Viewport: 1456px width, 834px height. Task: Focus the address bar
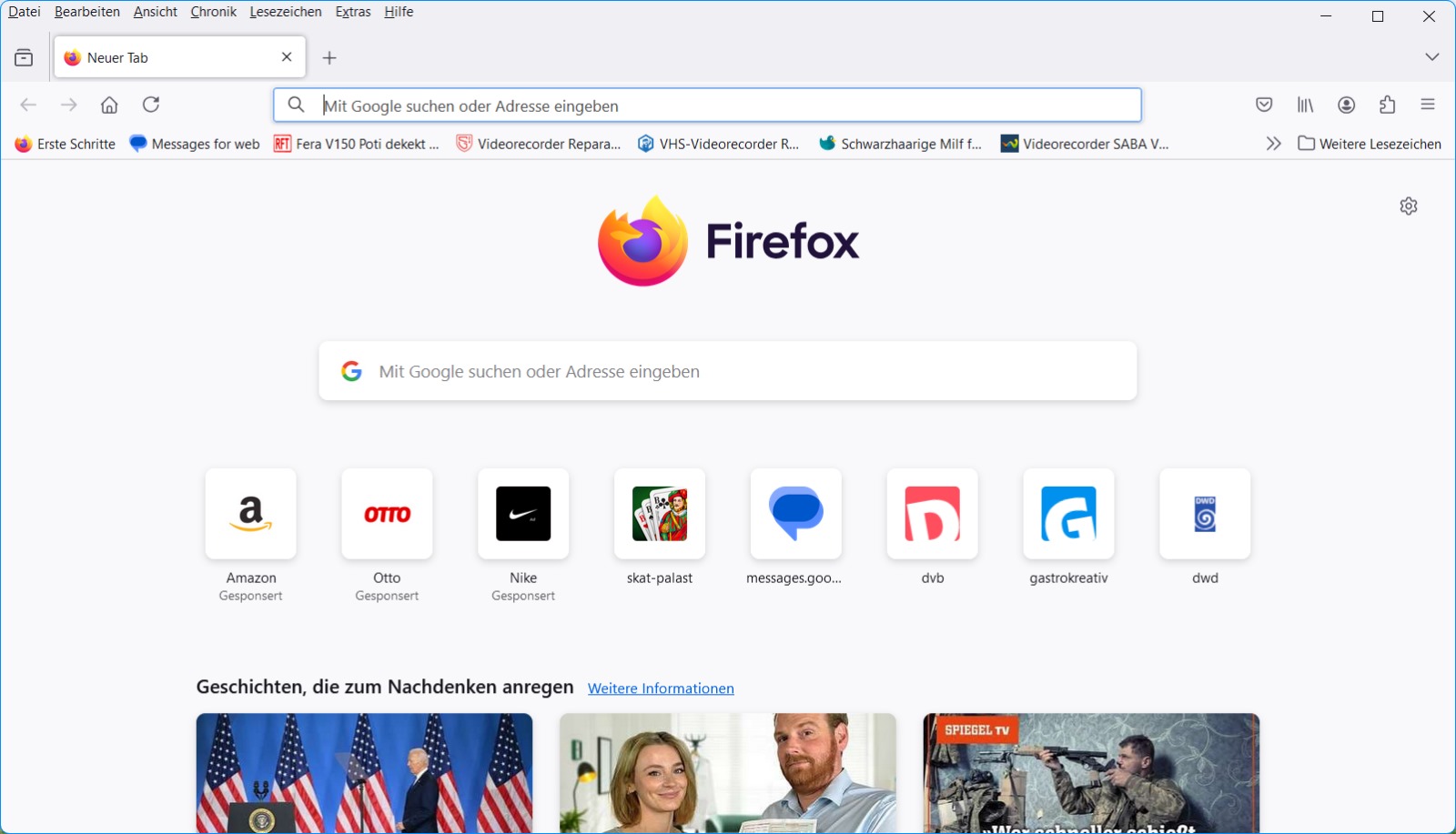click(707, 106)
